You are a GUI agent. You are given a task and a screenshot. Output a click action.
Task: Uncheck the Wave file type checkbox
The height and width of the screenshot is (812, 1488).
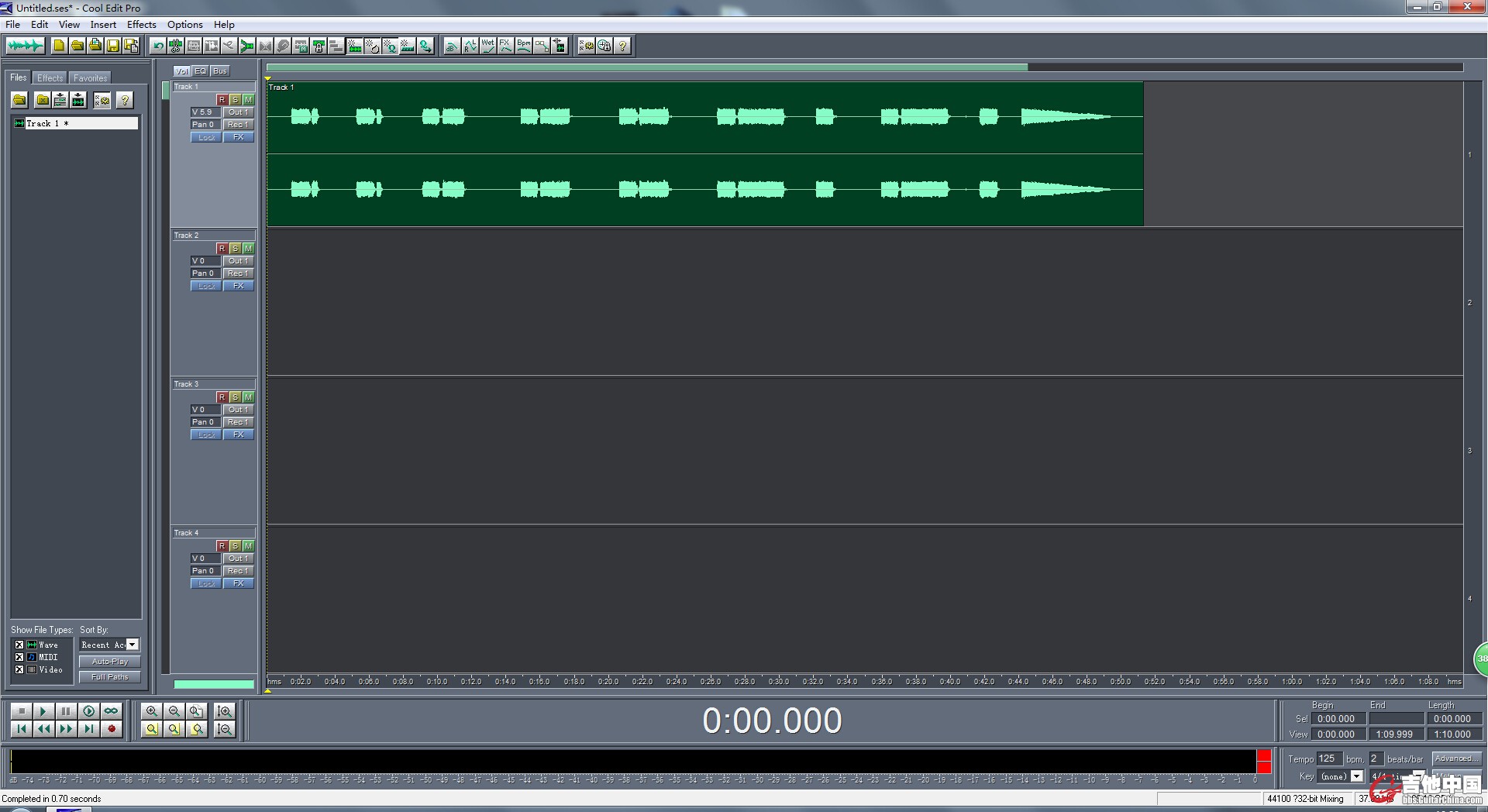pyautogui.click(x=19, y=645)
